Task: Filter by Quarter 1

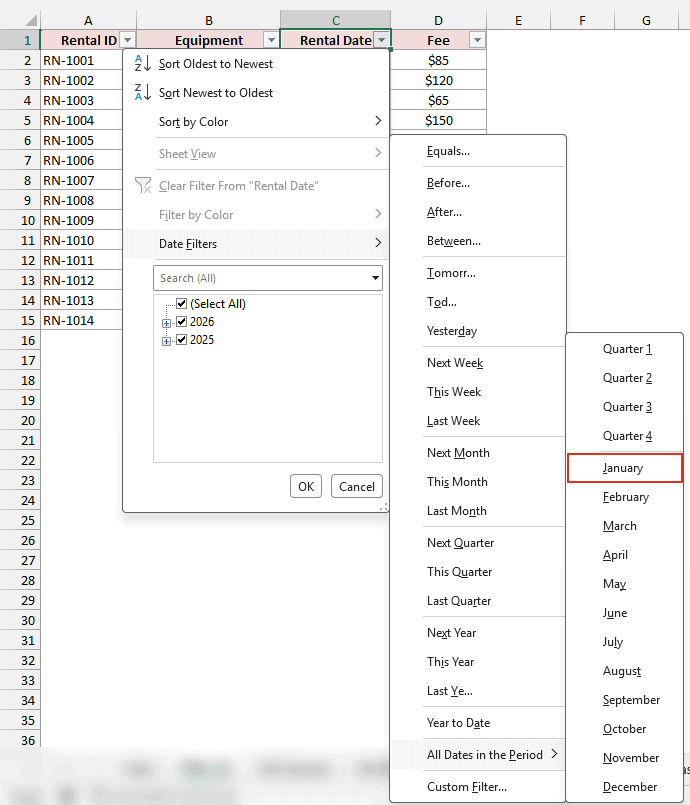Action: 625,349
